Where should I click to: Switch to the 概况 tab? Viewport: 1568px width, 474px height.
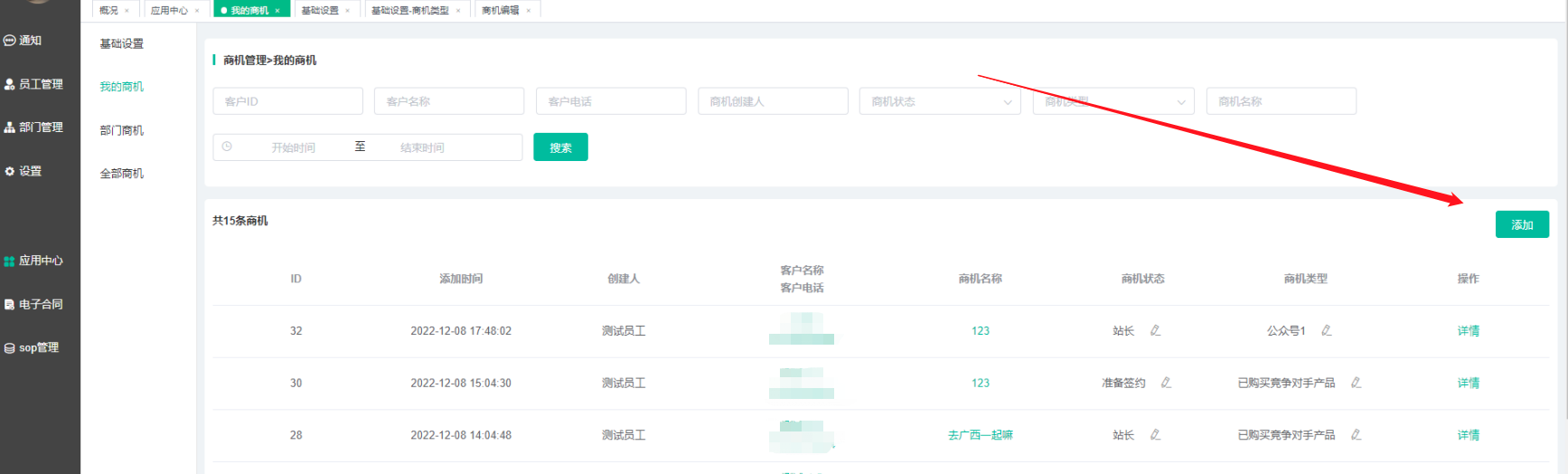(x=108, y=11)
